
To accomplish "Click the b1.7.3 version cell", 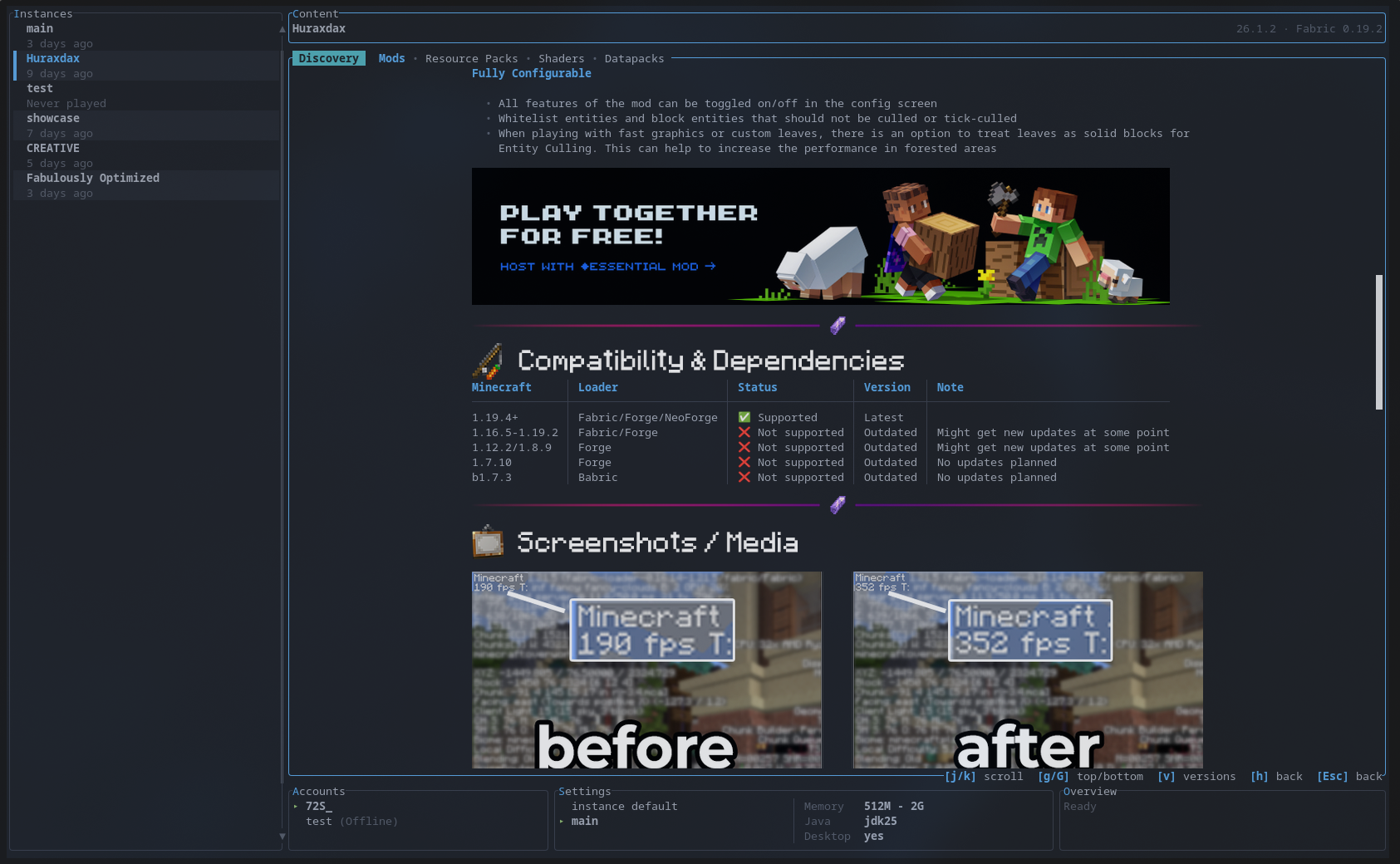I will point(492,477).
